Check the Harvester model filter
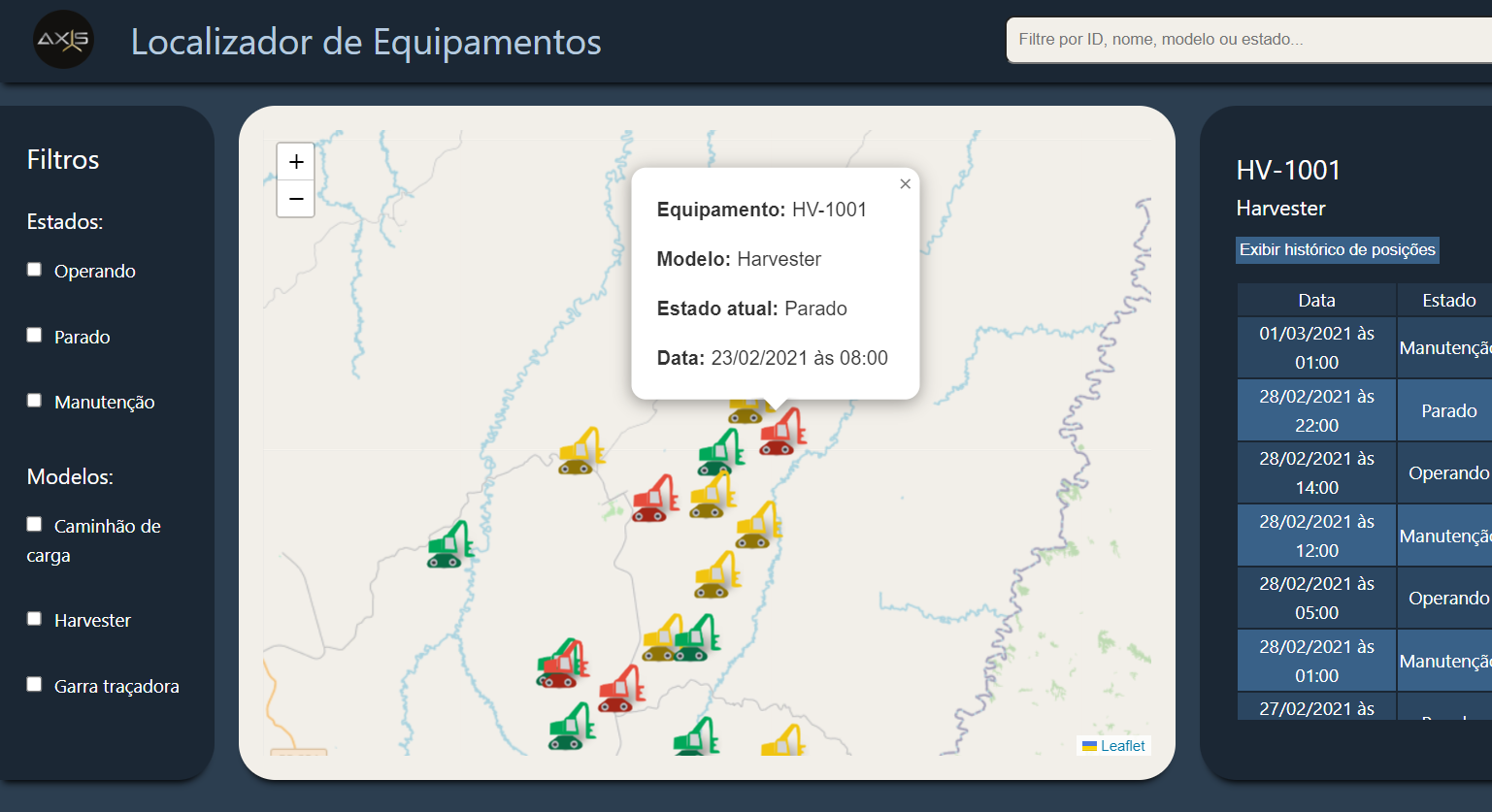Screen dimensions: 1492x812 (34, 618)
